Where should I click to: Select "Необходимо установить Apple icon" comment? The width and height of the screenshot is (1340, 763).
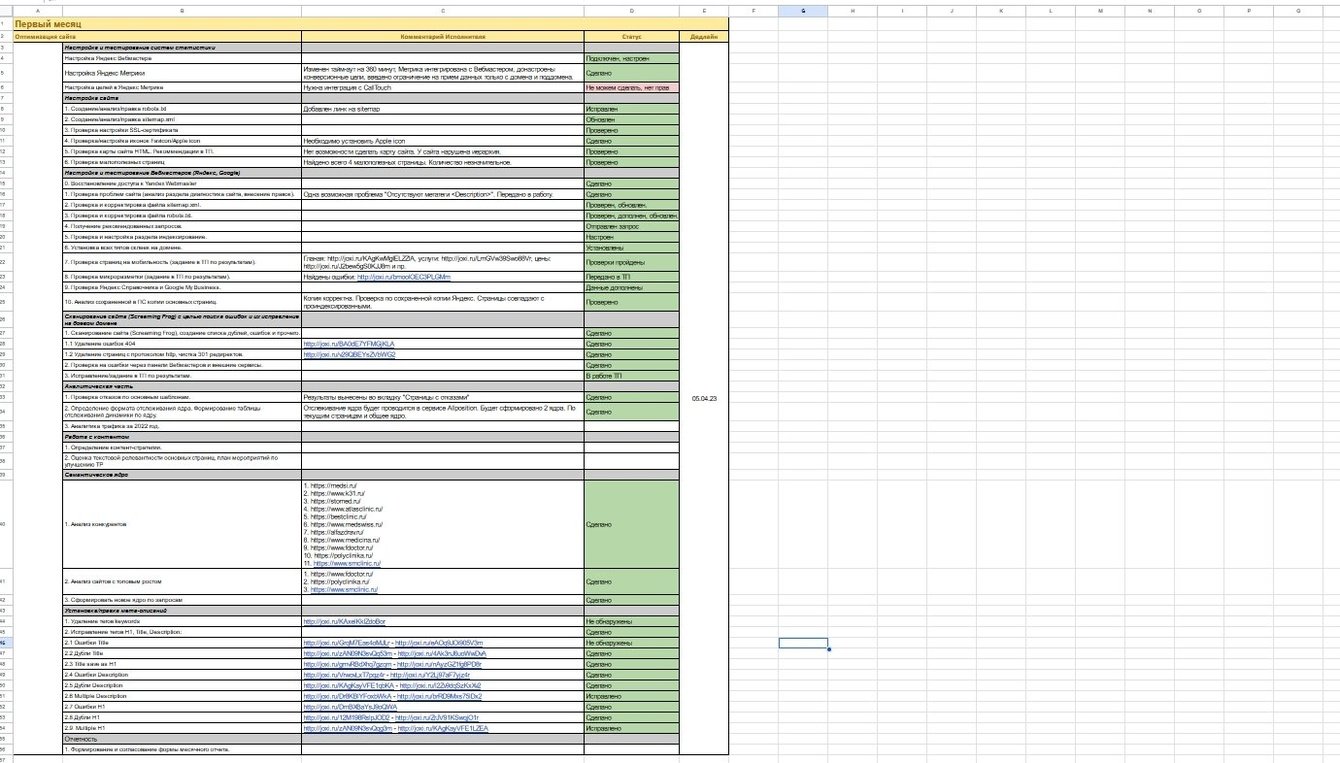442,141
